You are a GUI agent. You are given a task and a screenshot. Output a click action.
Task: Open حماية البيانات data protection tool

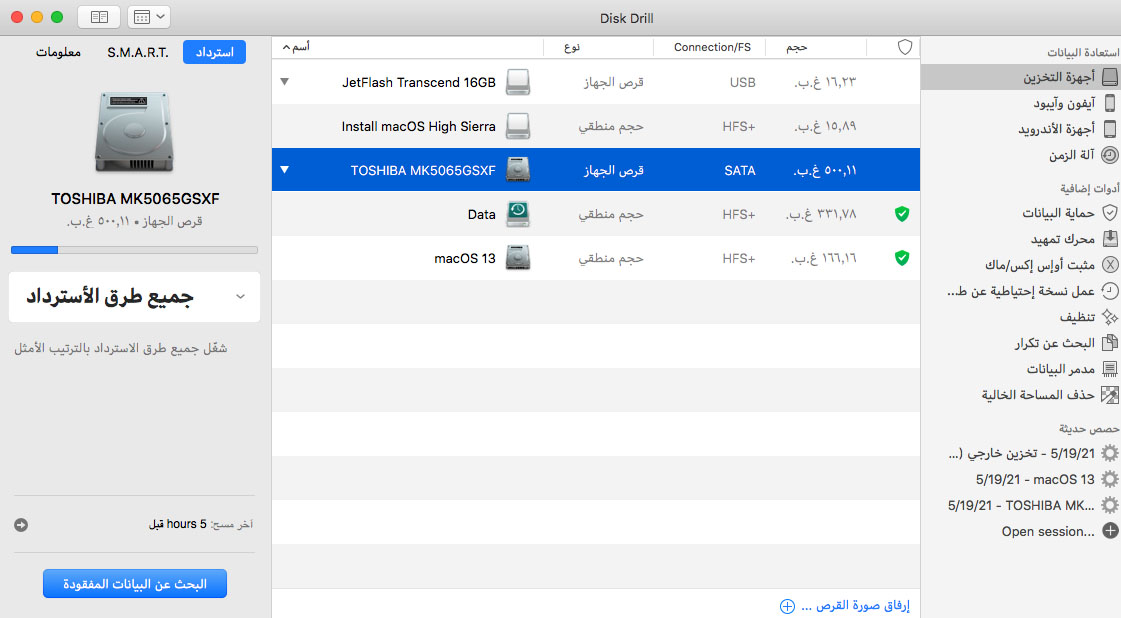[x=1058, y=213]
